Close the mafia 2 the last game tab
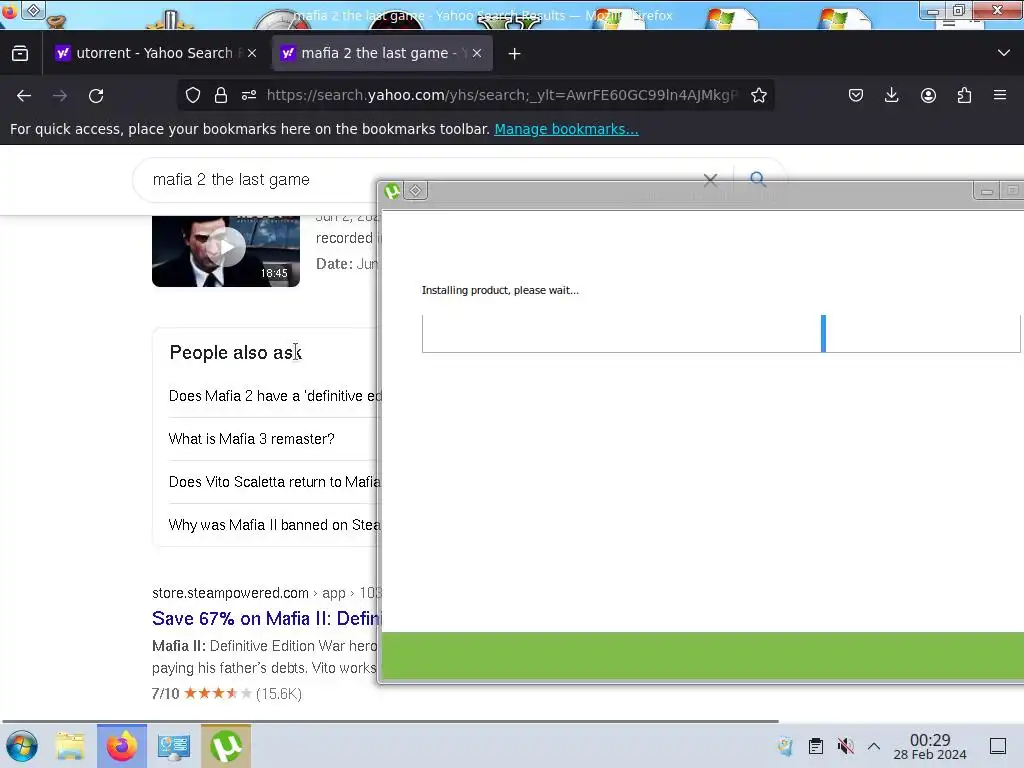 coord(477,54)
